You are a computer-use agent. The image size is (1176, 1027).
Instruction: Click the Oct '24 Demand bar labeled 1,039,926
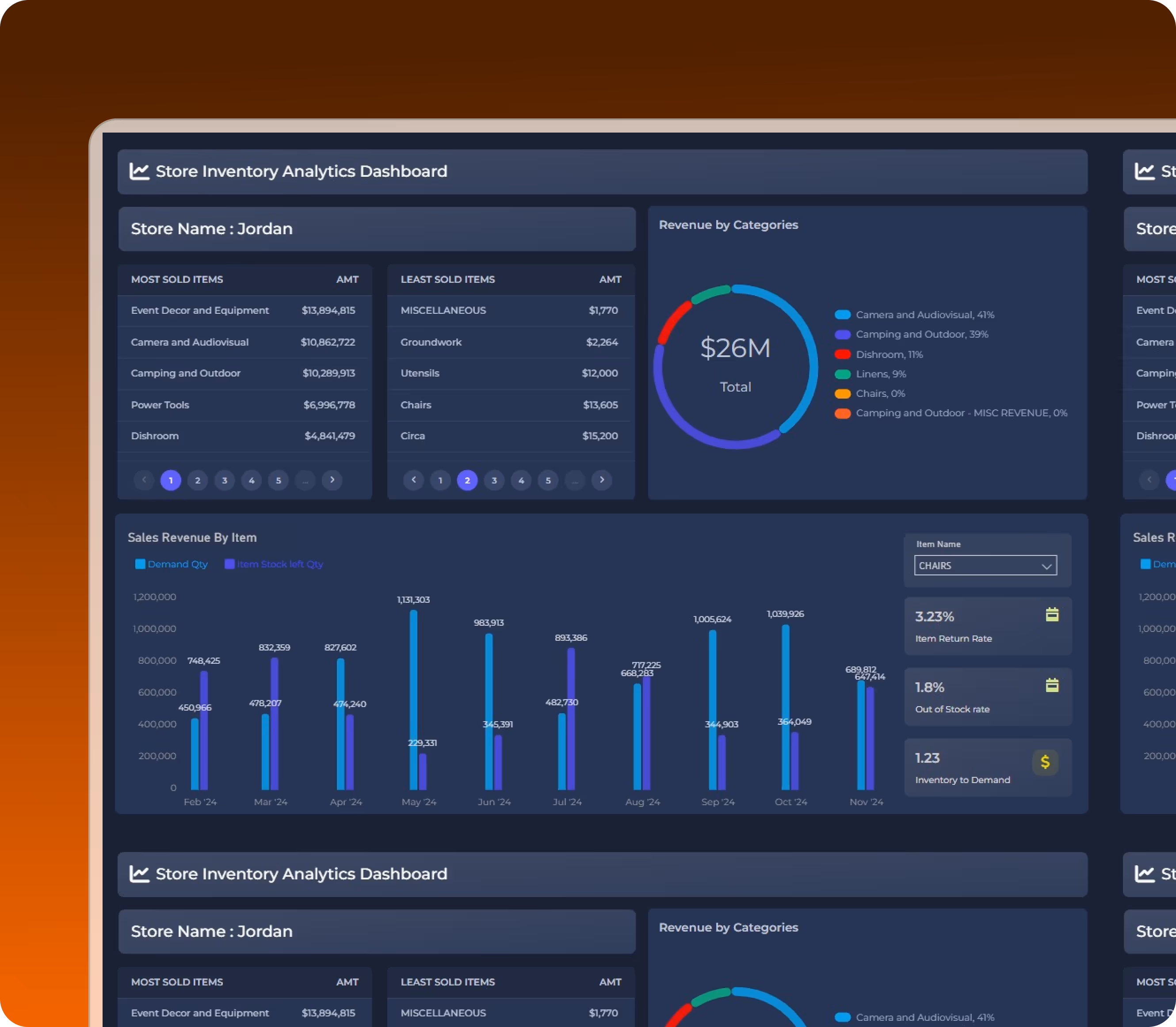[x=786, y=707]
